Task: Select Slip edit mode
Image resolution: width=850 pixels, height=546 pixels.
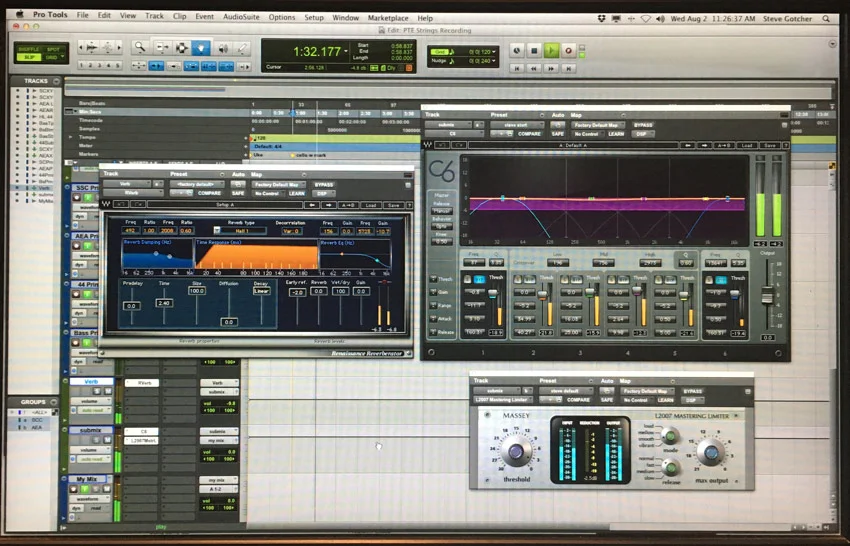Action: [x=29, y=57]
